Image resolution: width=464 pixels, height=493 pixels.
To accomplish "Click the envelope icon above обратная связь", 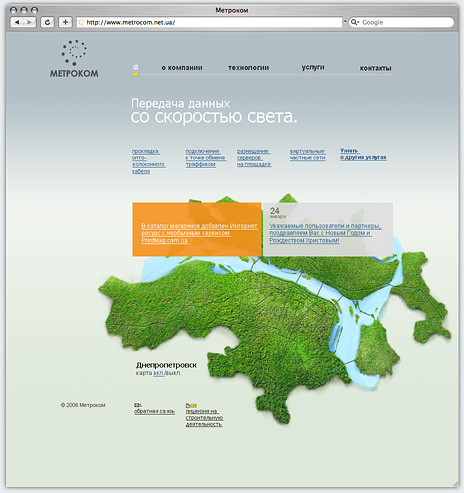I will (x=137, y=405).
